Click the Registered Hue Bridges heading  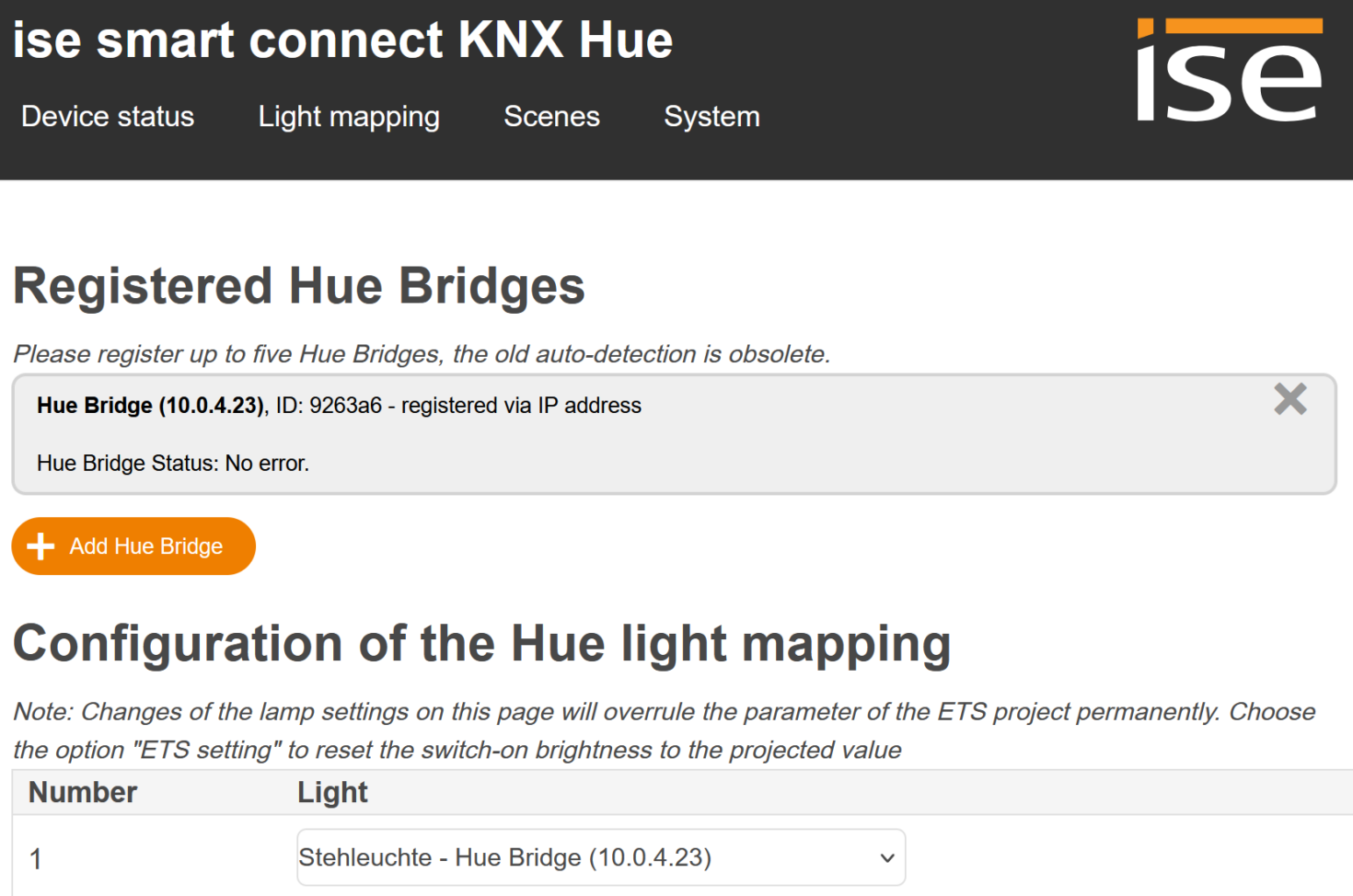[298, 285]
